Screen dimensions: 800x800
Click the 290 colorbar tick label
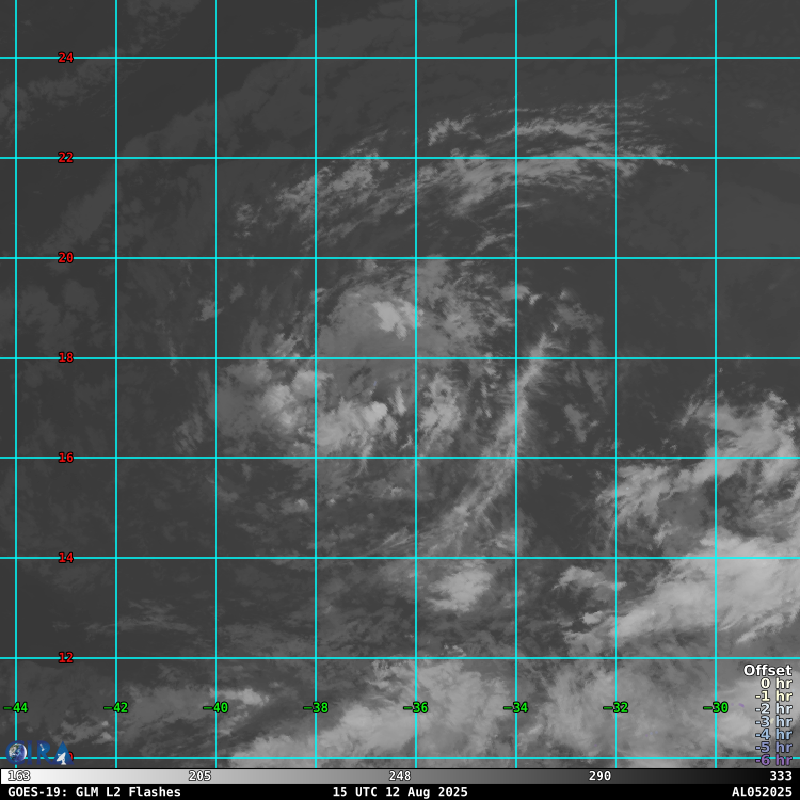pyautogui.click(x=599, y=776)
